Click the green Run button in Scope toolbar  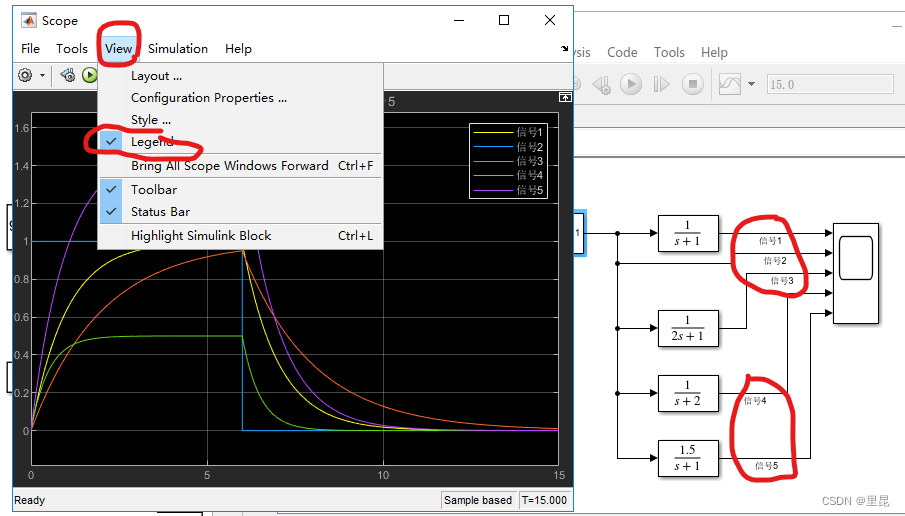pos(89,75)
